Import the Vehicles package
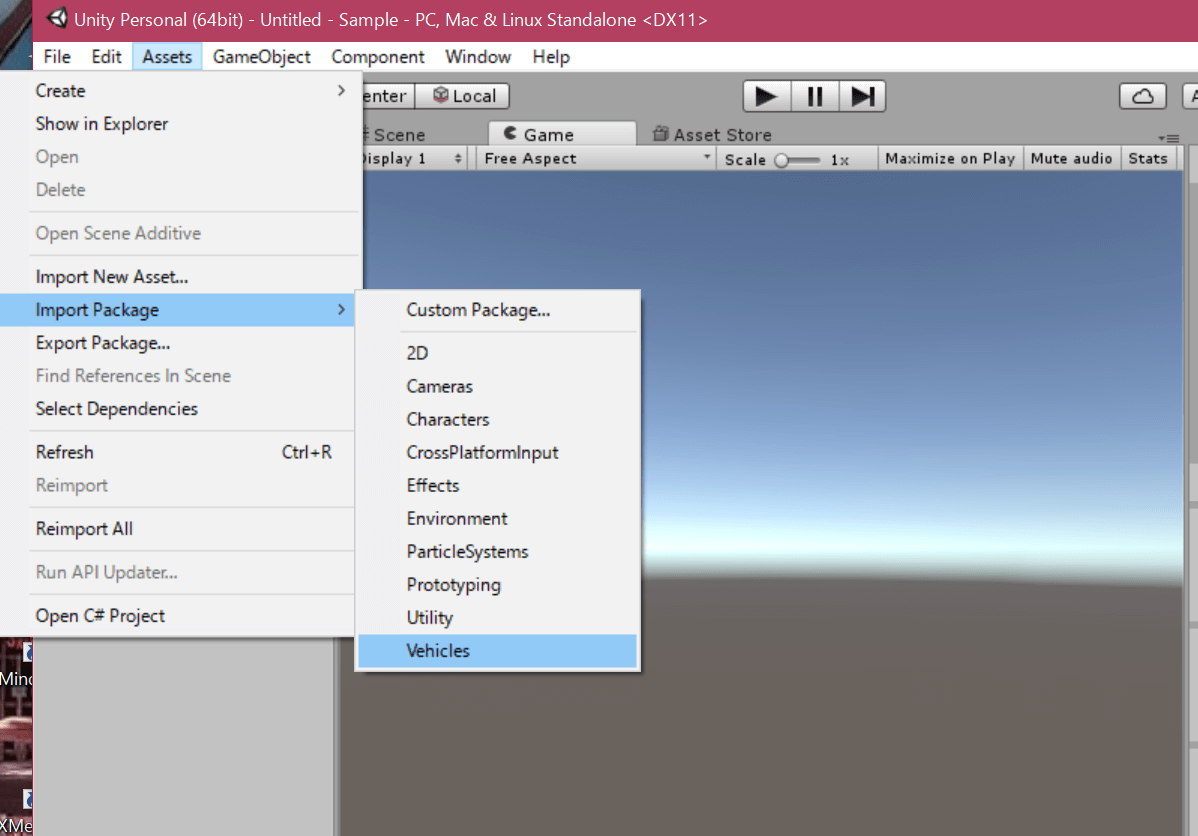 (x=497, y=650)
